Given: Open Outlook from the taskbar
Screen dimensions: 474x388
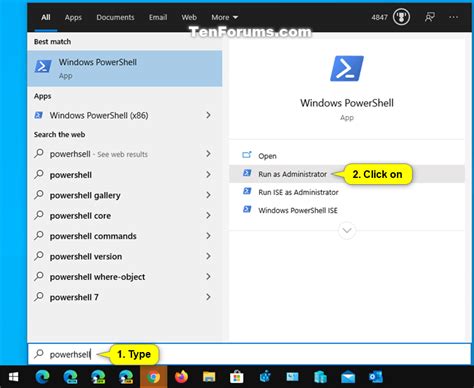Looking at the screenshot, I should (x=376, y=377).
